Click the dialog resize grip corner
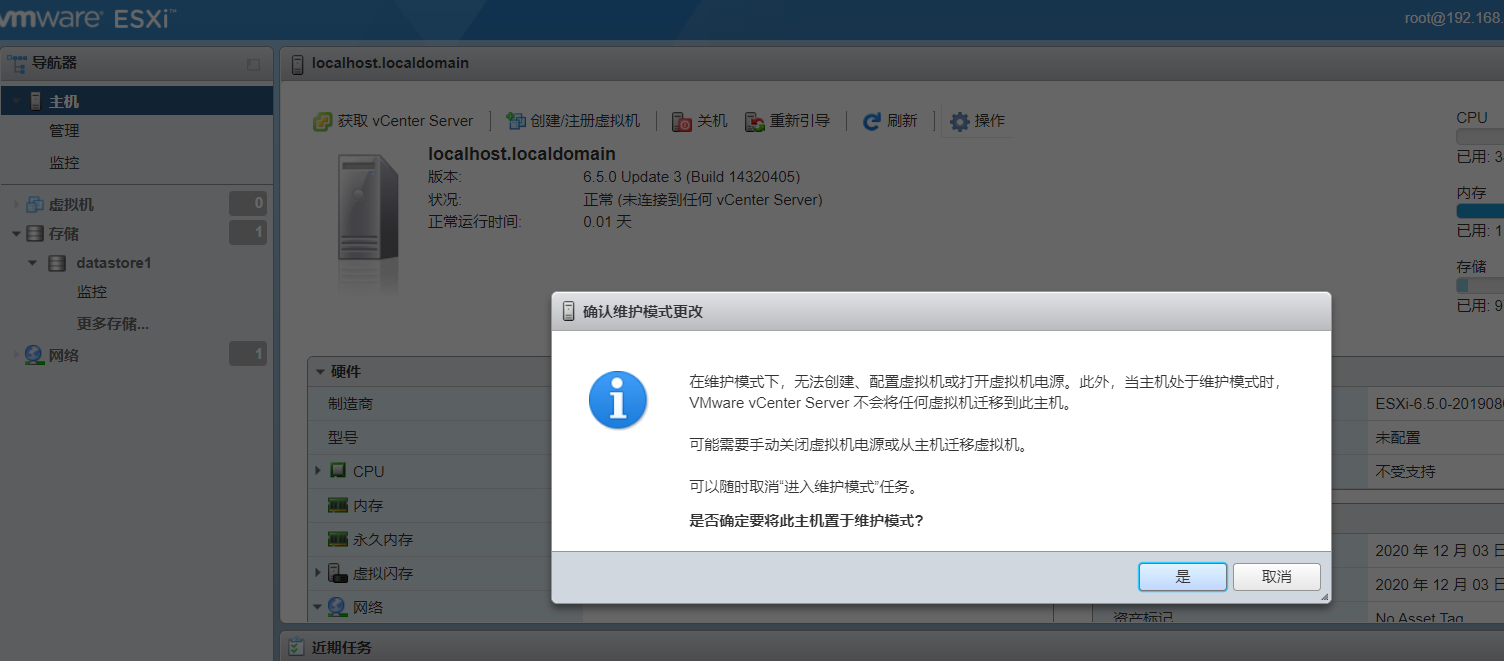The height and width of the screenshot is (661, 1504). coord(1324,596)
